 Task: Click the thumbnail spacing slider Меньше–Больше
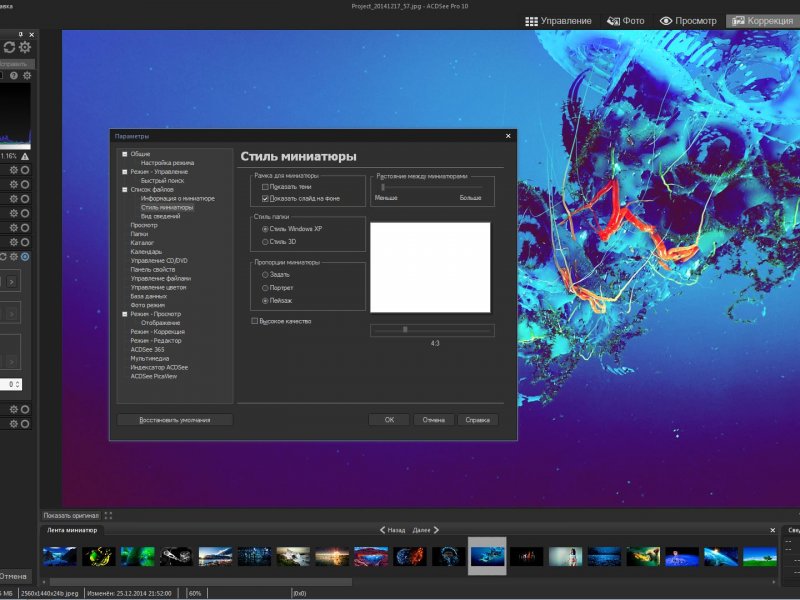click(x=432, y=187)
